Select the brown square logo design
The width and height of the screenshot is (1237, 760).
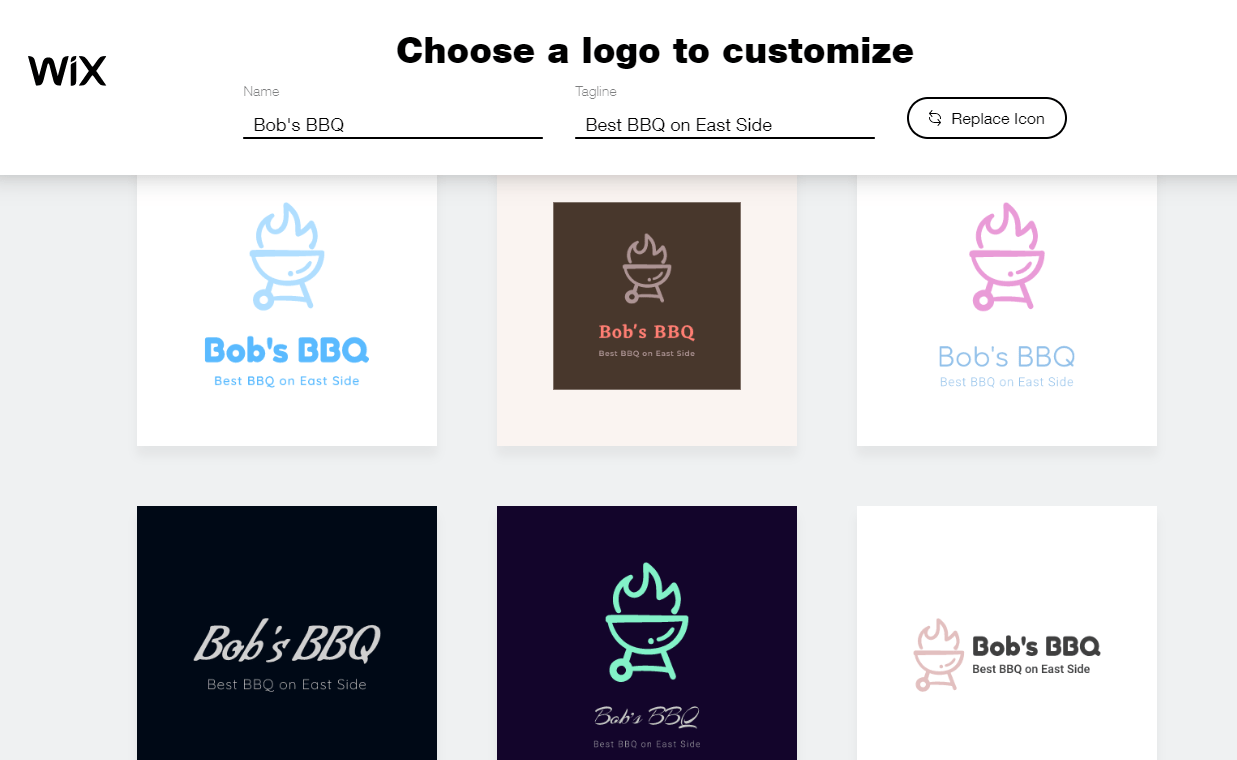pyautogui.click(x=647, y=310)
